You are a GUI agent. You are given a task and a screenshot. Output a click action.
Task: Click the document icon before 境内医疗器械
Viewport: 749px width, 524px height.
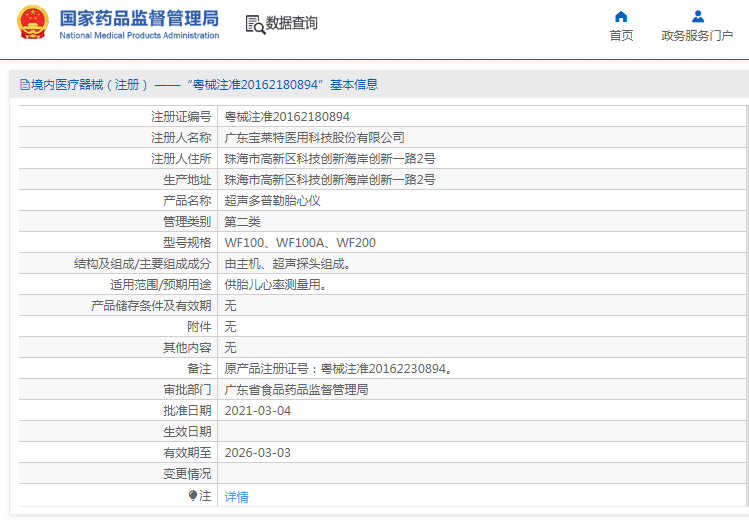tap(25, 85)
